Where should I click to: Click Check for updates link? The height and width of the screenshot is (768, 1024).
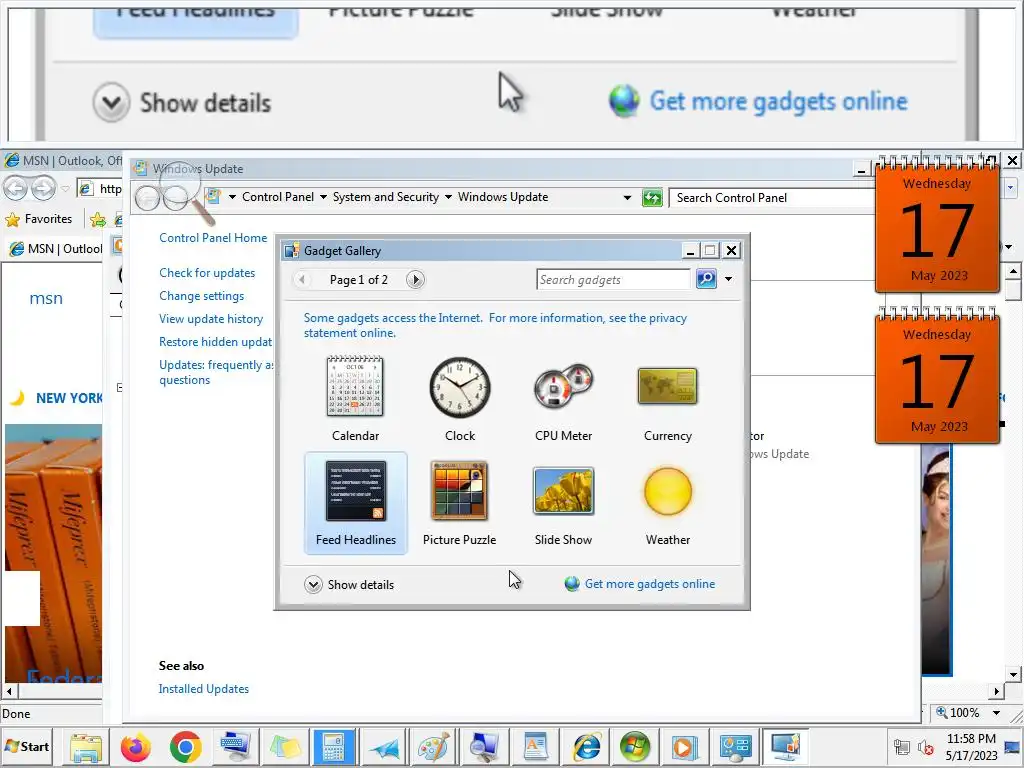(207, 273)
